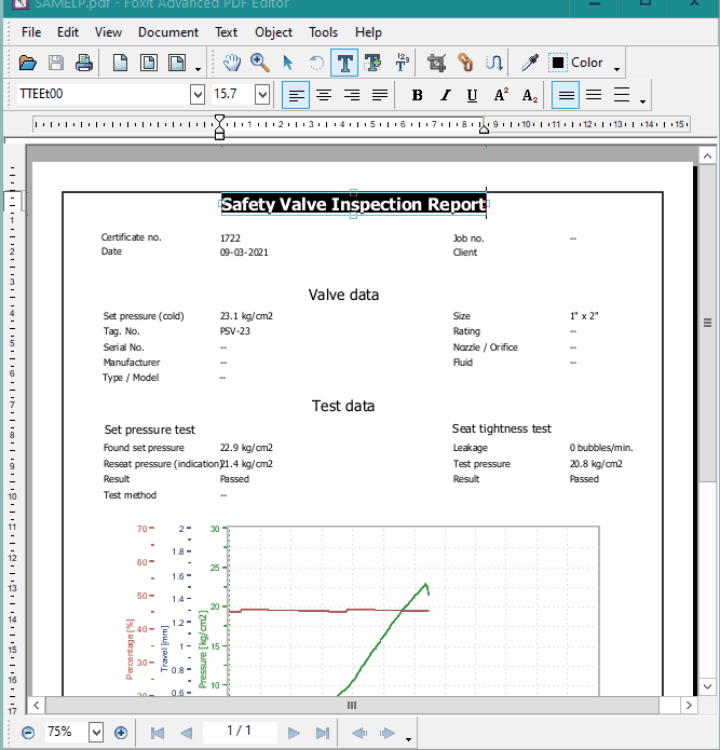Open the Object menu
The height and width of the screenshot is (750, 720).
point(273,32)
